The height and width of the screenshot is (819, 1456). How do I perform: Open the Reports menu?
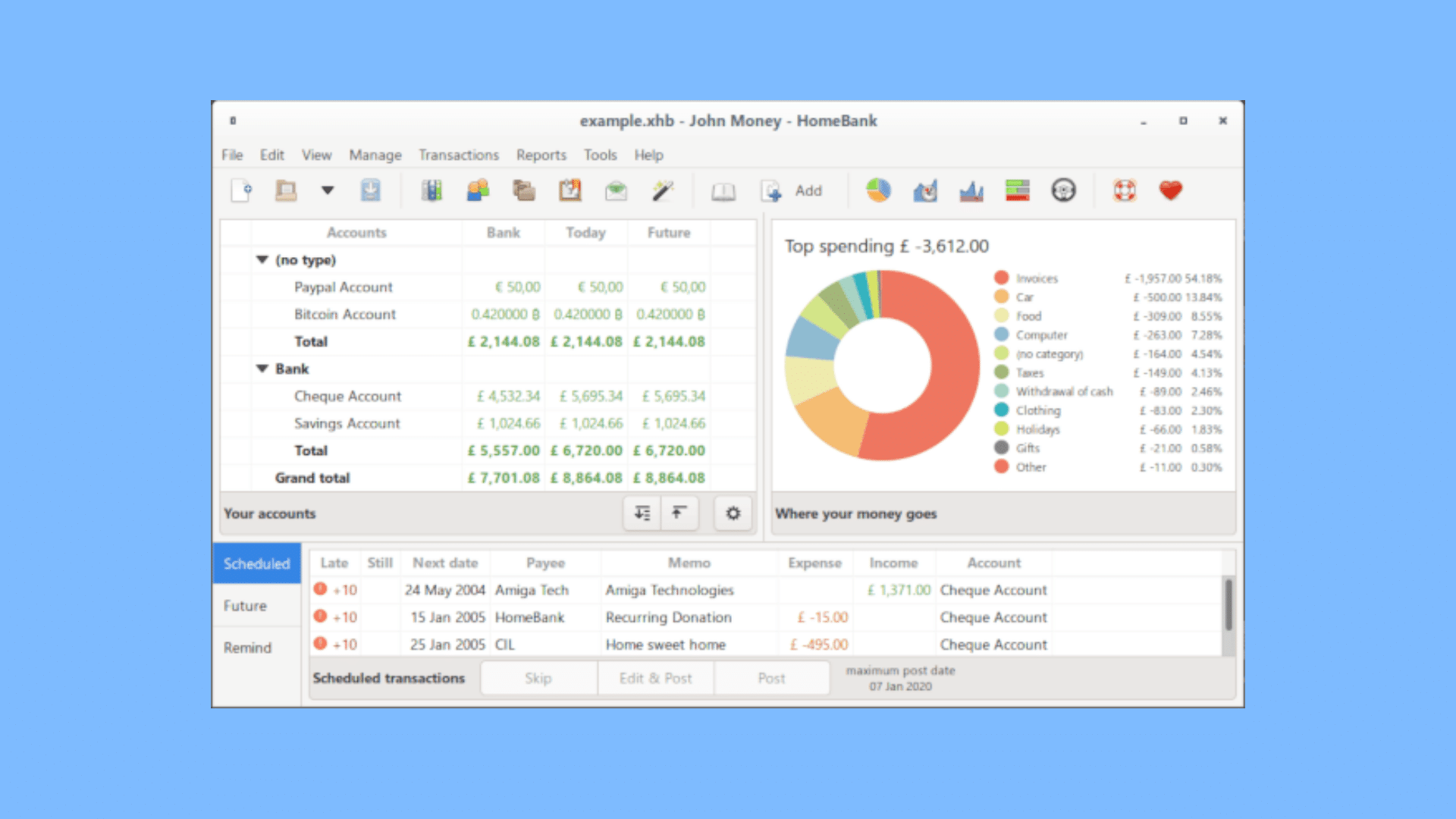(541, 155)
